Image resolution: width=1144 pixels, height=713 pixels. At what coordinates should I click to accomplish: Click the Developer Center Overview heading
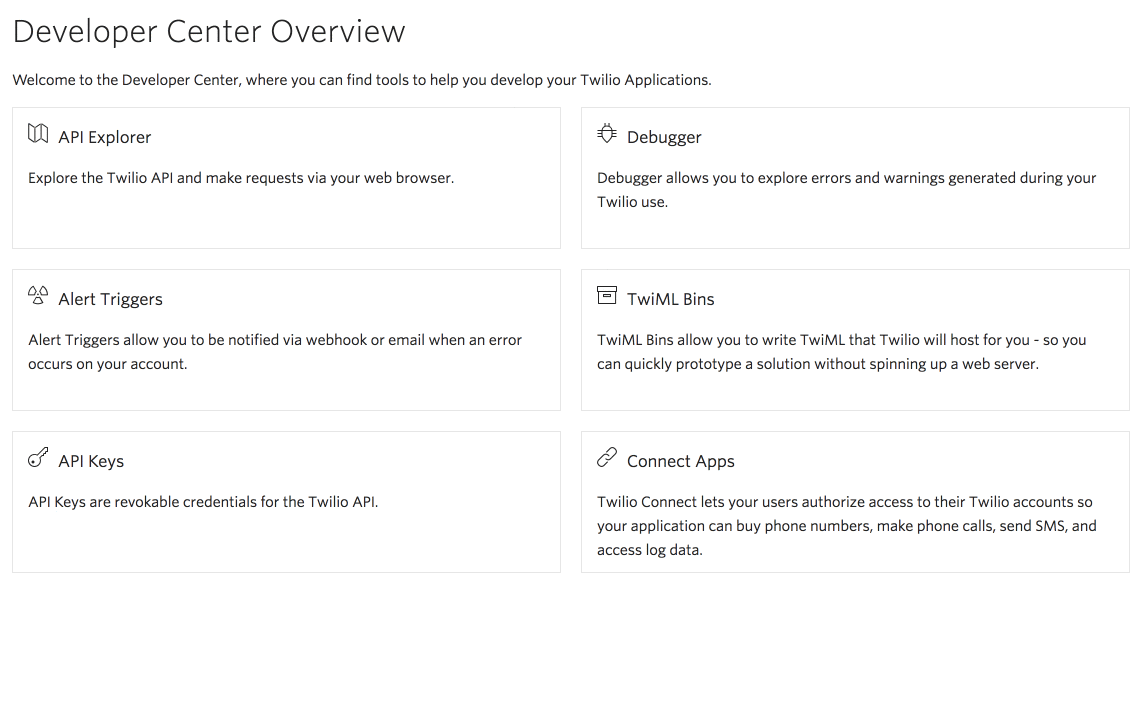point(209,31)
